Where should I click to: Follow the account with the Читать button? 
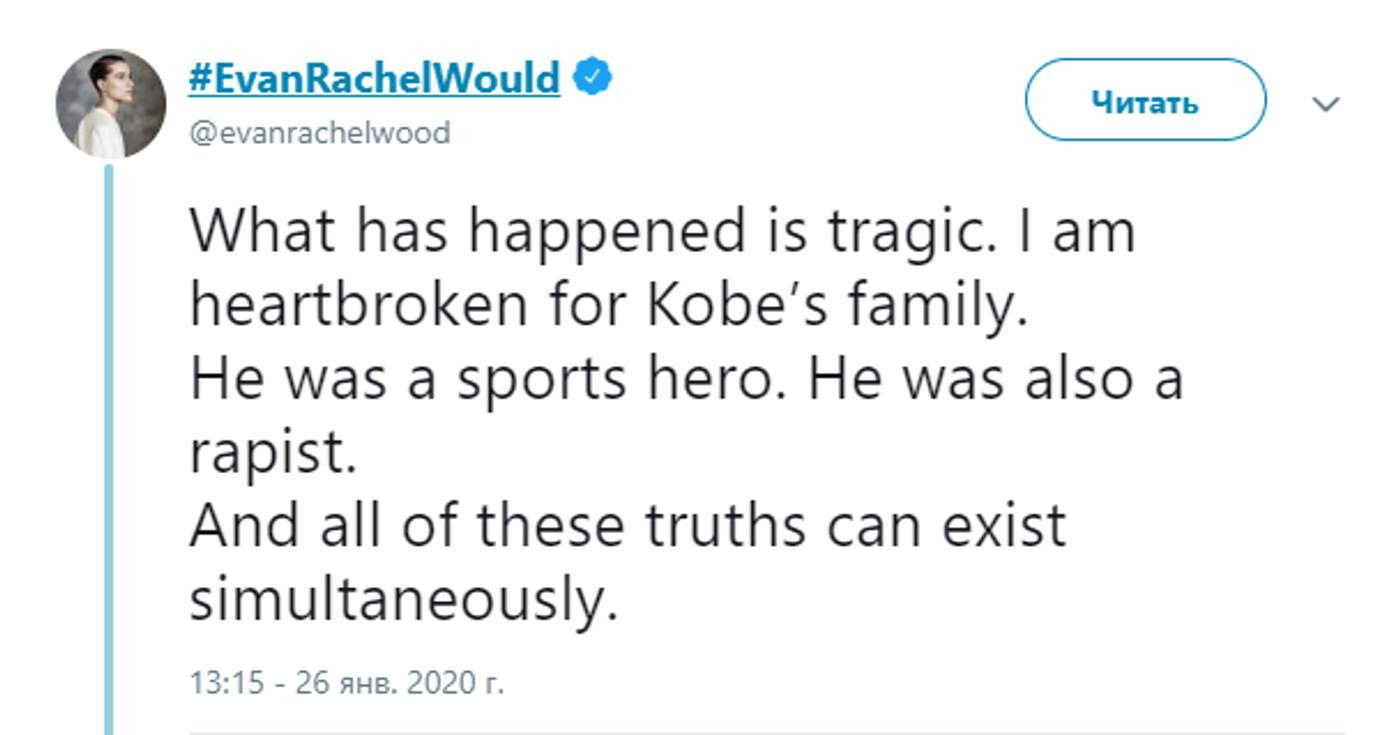coord(1146,100)
